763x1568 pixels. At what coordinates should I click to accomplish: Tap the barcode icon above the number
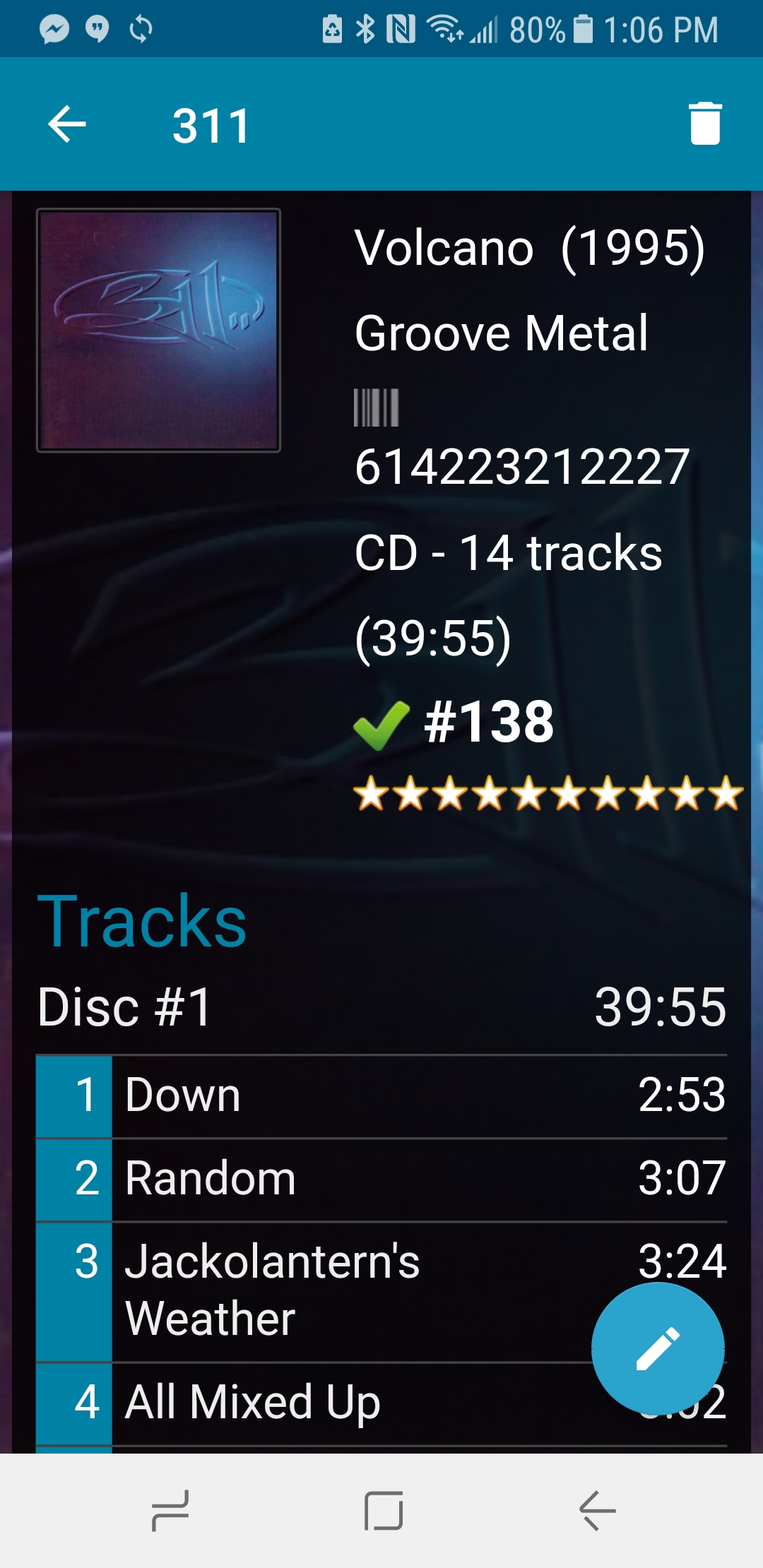tap(377, 408)
